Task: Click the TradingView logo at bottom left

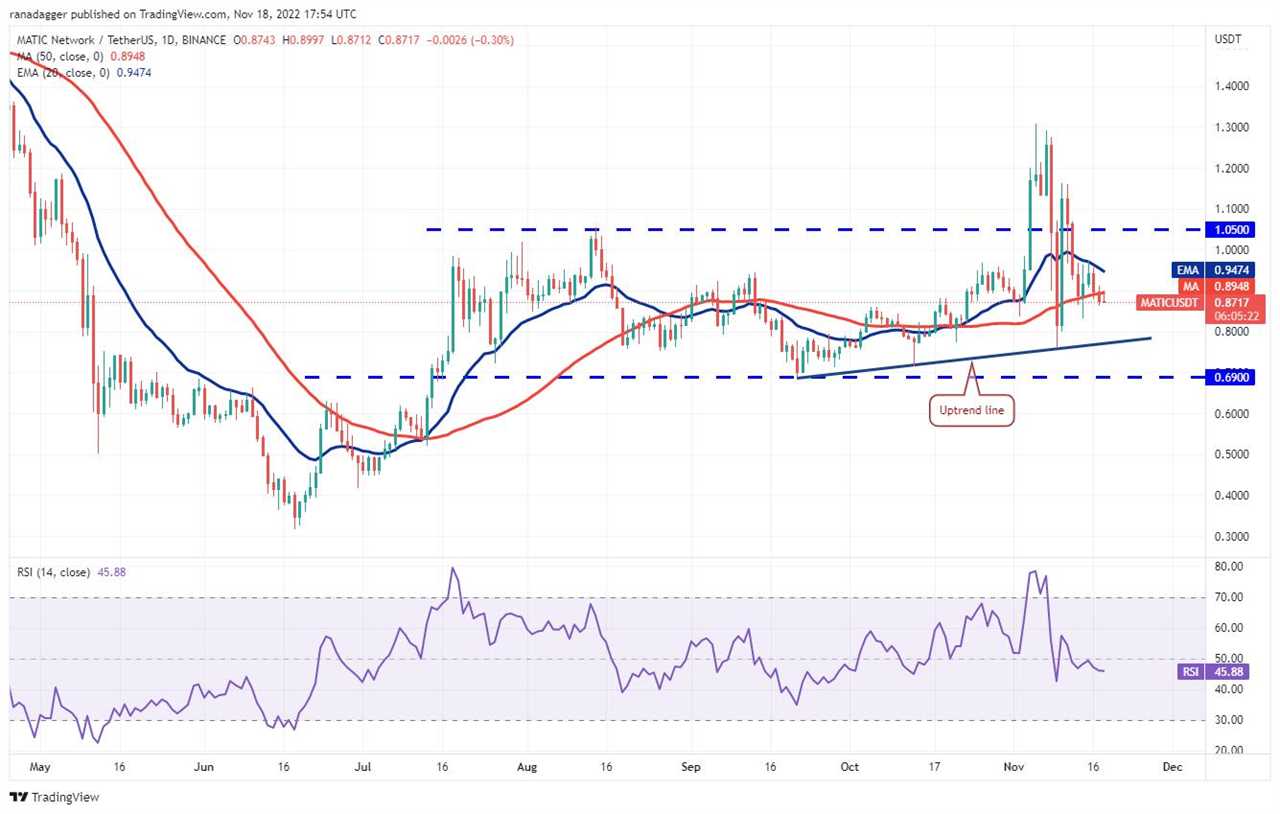Action: pyautogui.click(x=55, y=797)
